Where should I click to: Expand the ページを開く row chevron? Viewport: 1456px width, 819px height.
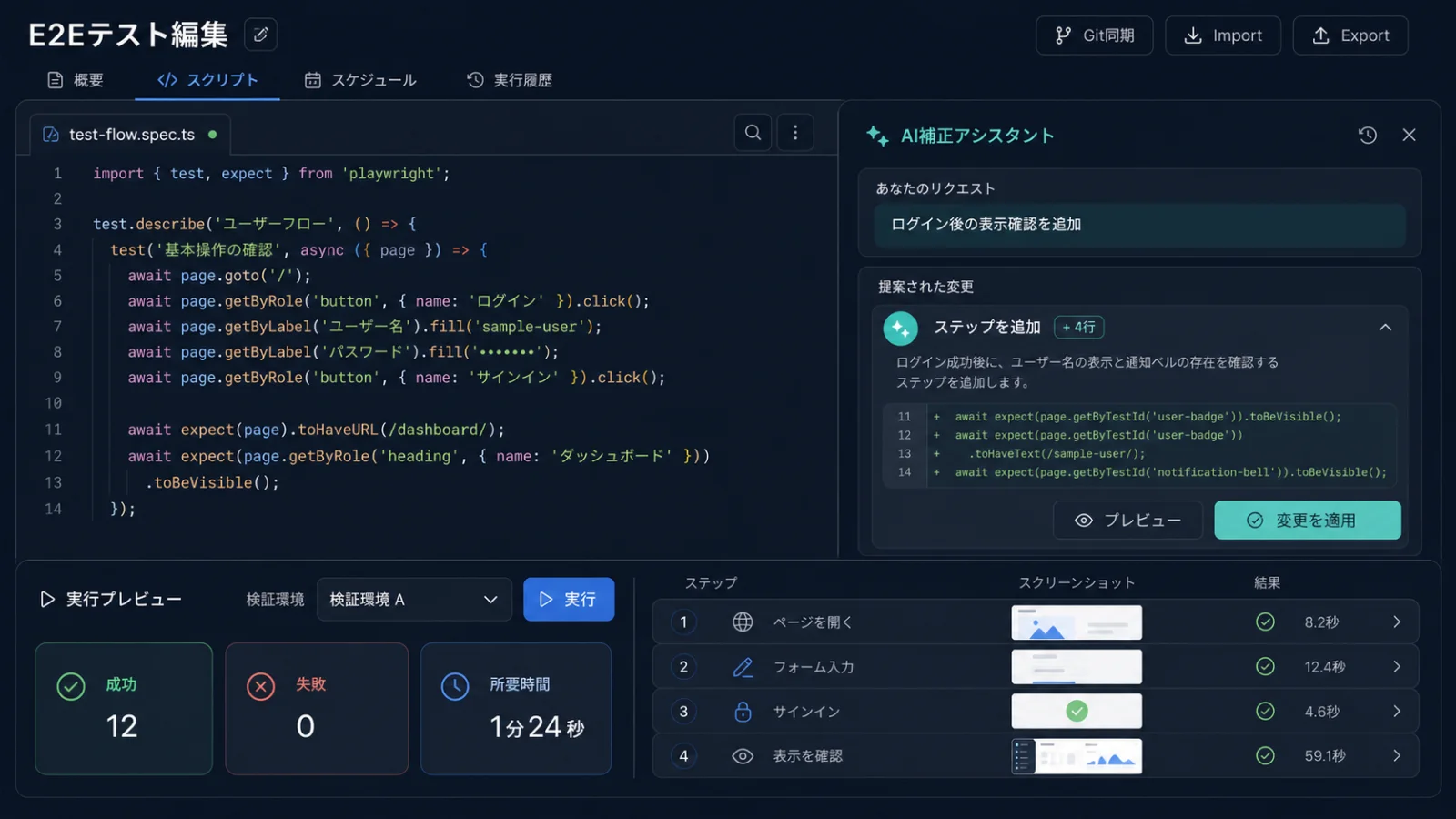(1397, 622)
